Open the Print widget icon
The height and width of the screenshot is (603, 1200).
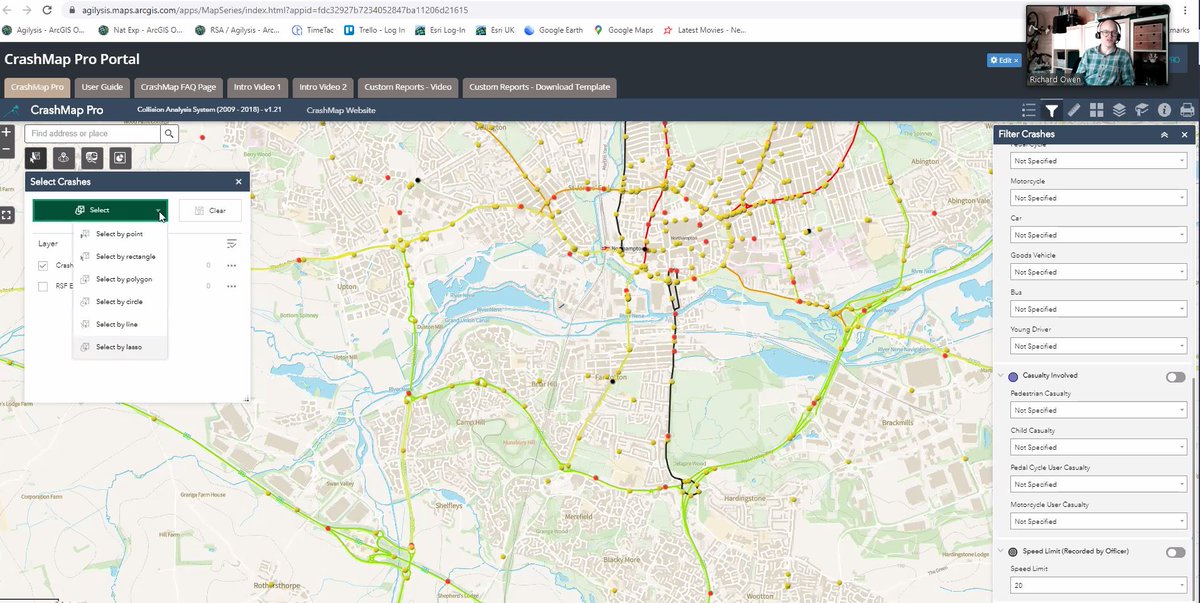(1187, 110)
